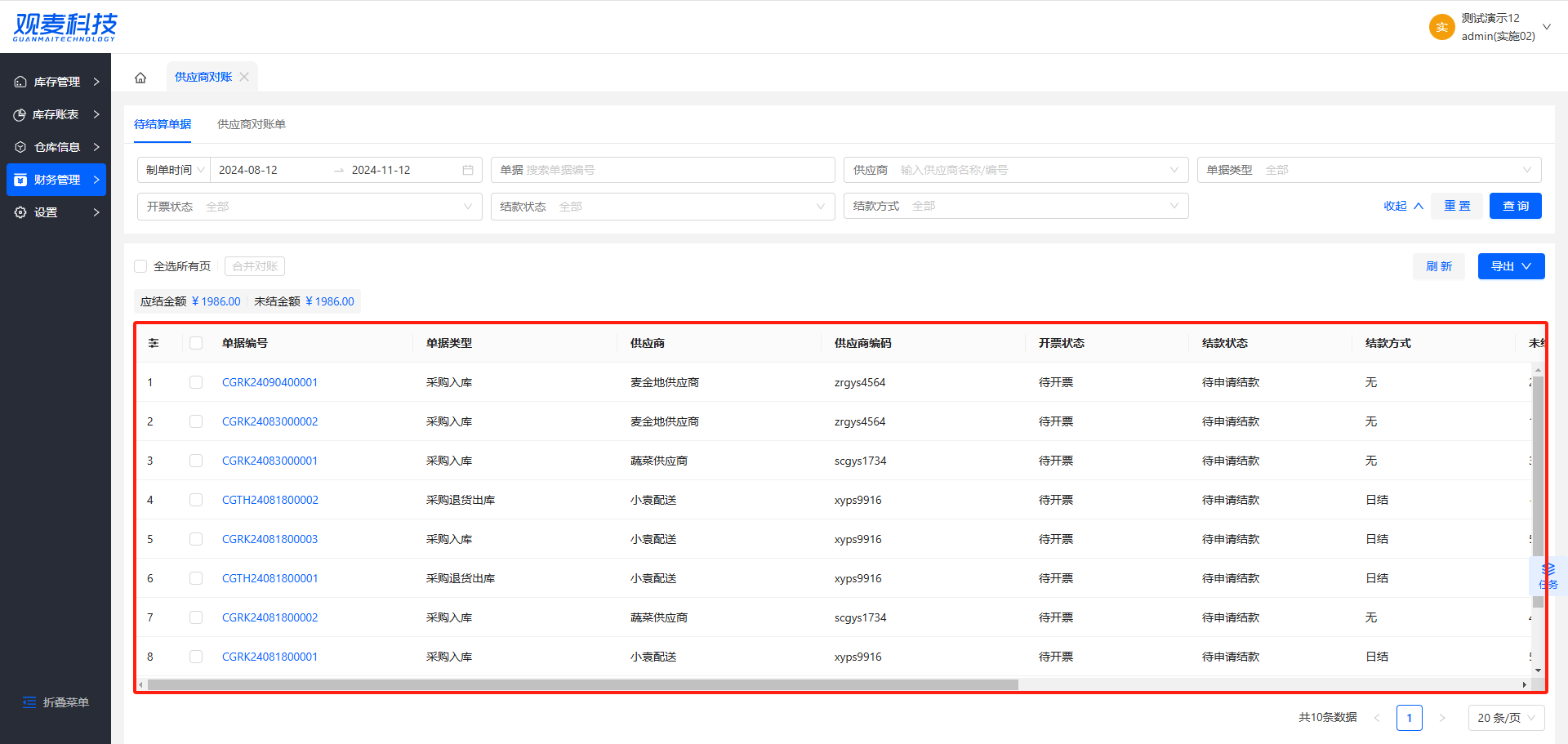Open the table column settings icon

(154, 343)
